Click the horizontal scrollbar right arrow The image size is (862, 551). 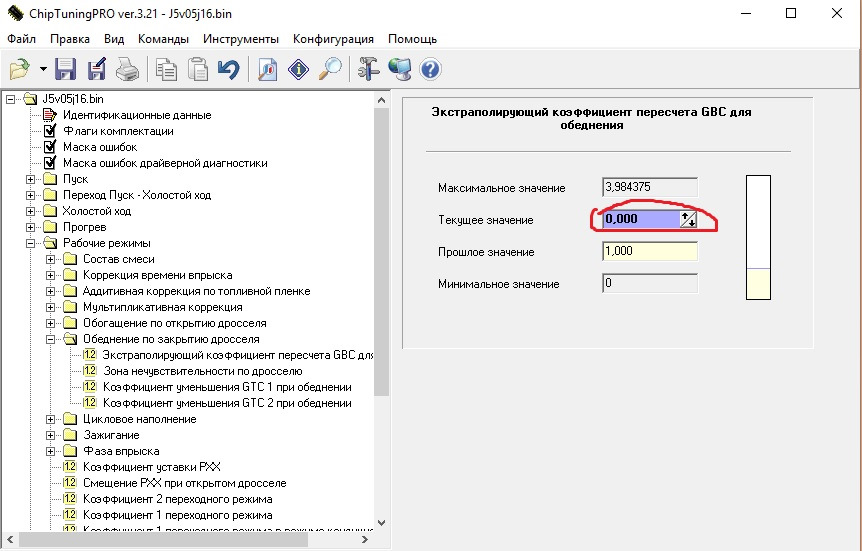click(x=365, y=539)
